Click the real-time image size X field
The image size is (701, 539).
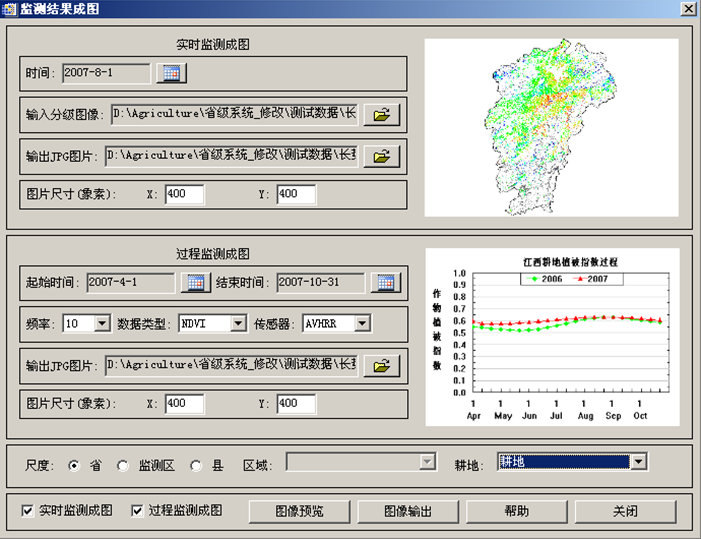[185, 194]
